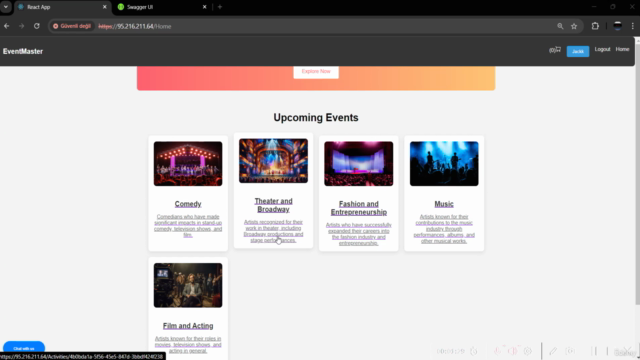Click the Theater and Broadway description text
This screenshot has width=640, height=360.
(x=273, y=231)
